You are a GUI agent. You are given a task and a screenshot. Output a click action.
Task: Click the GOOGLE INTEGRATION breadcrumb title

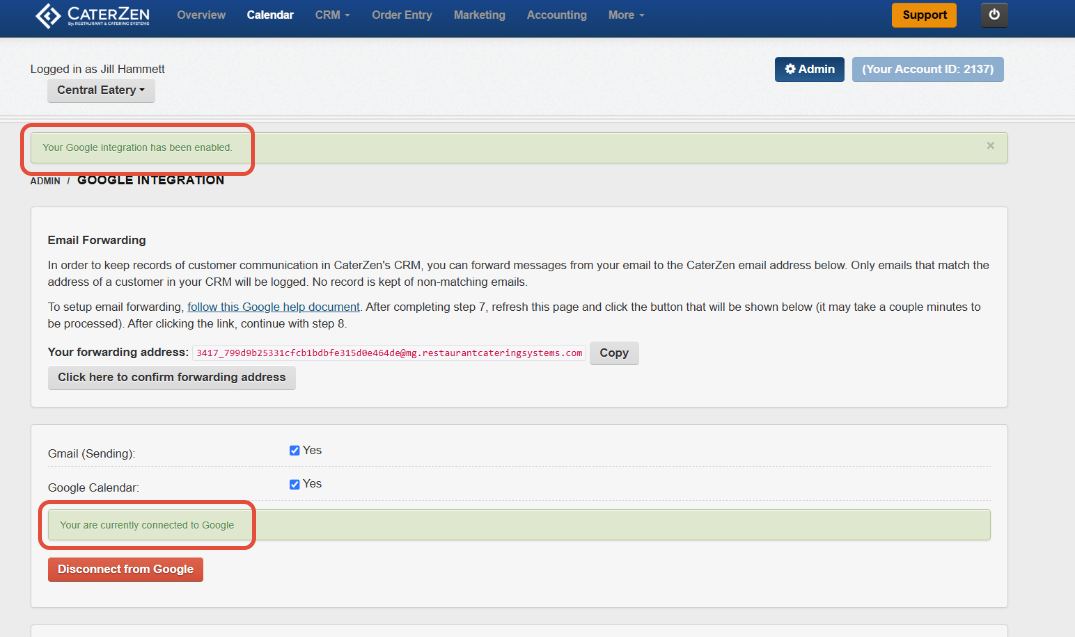click(151, 180)
